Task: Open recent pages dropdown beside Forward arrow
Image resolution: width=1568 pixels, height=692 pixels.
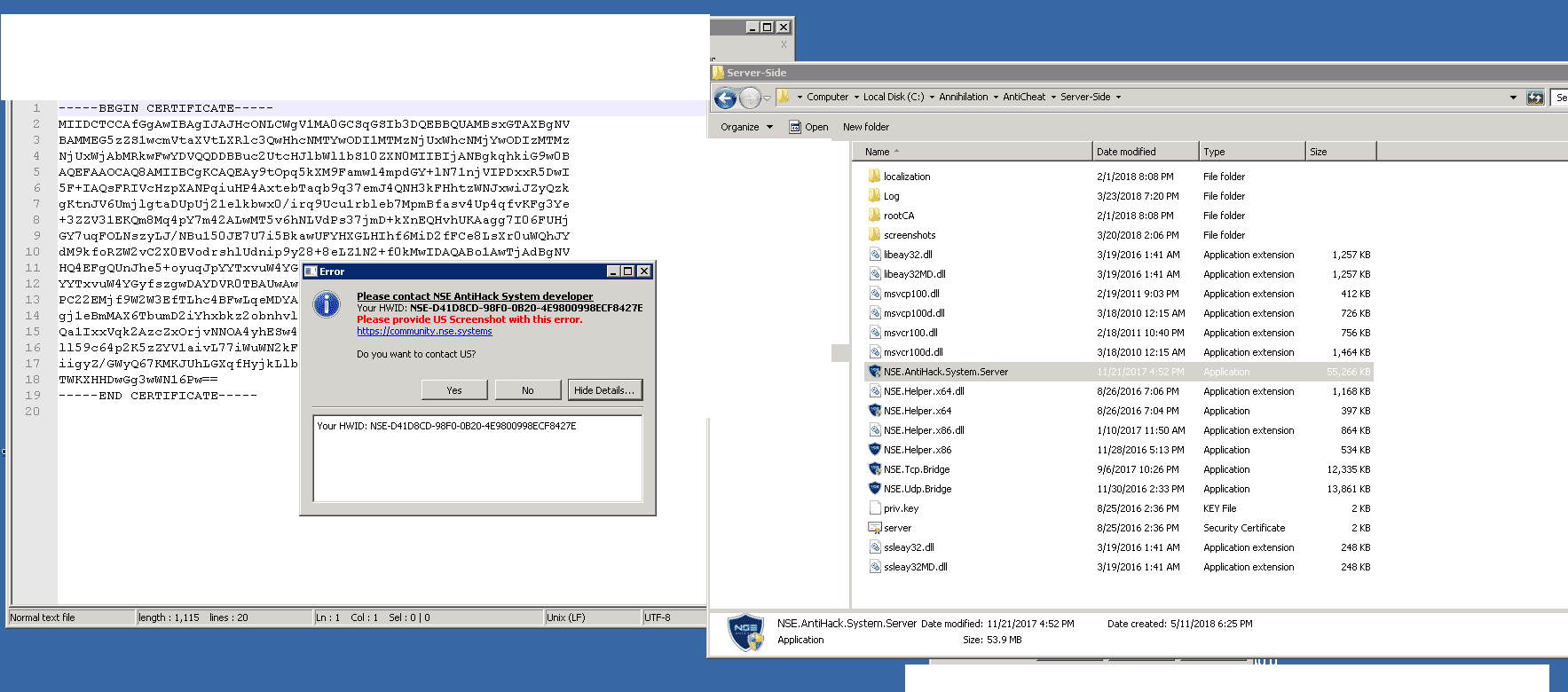Action: click(767, 98)
